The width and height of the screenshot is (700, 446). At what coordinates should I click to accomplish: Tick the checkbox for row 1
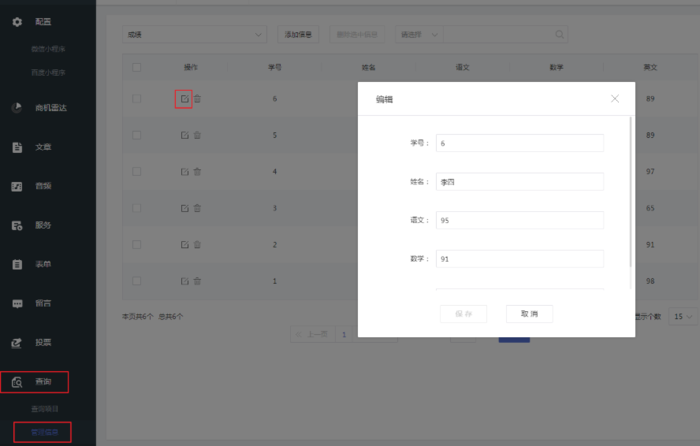click(x=137, y=281)
